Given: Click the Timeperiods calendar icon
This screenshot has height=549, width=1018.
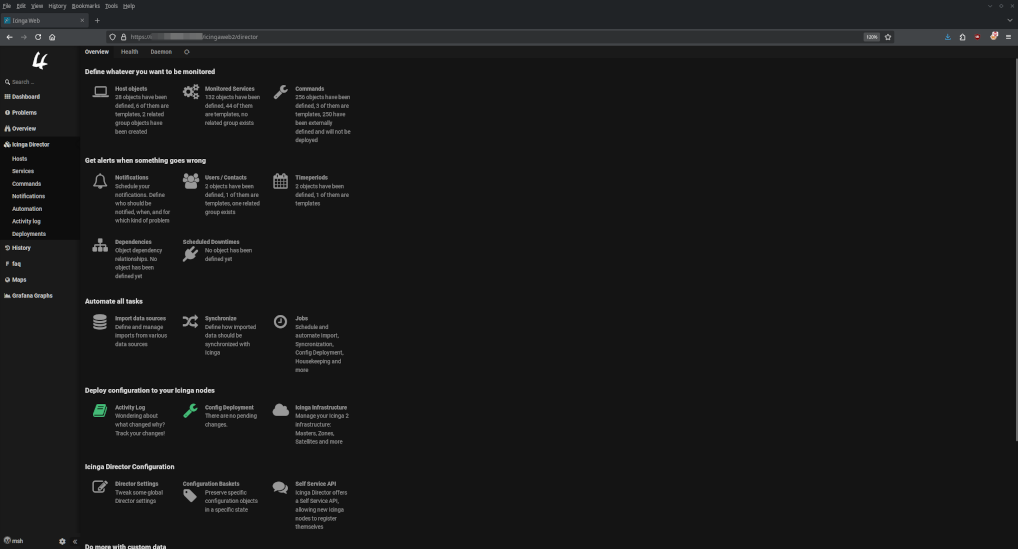Looking at the screenshot, I should click(281, 181).
